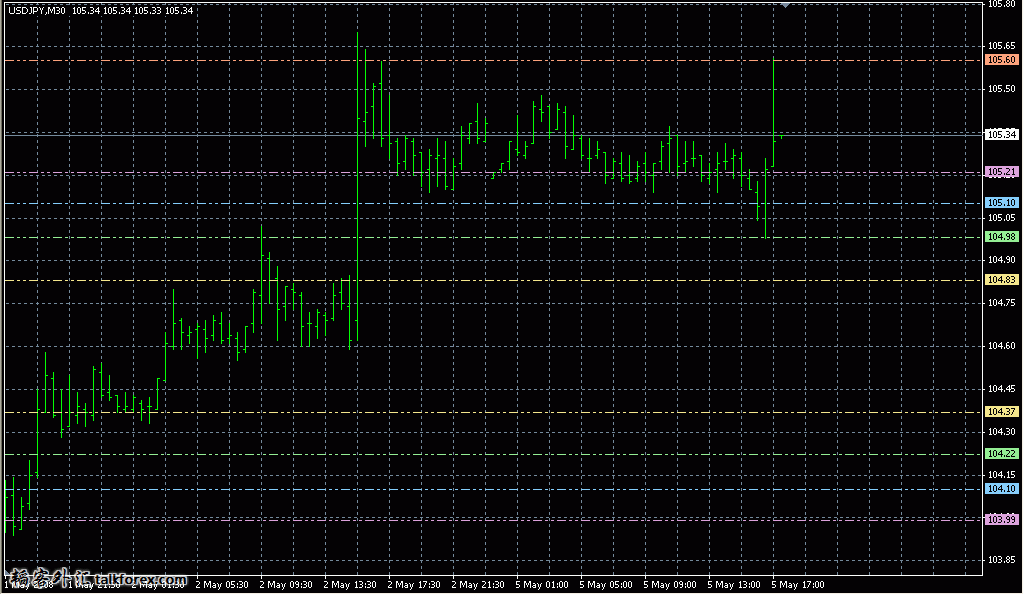Viewport: 1024px width, 594px height.
Task: Click the current price 105.34 label
Action: point(1001,134)
